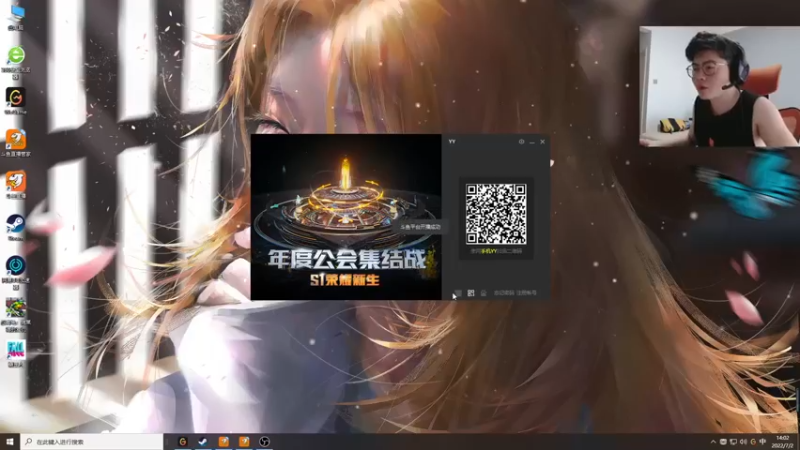This screenshot has height=450, width=800.
Task: Open WeGame from the taskbar
Action: [183, 442]
